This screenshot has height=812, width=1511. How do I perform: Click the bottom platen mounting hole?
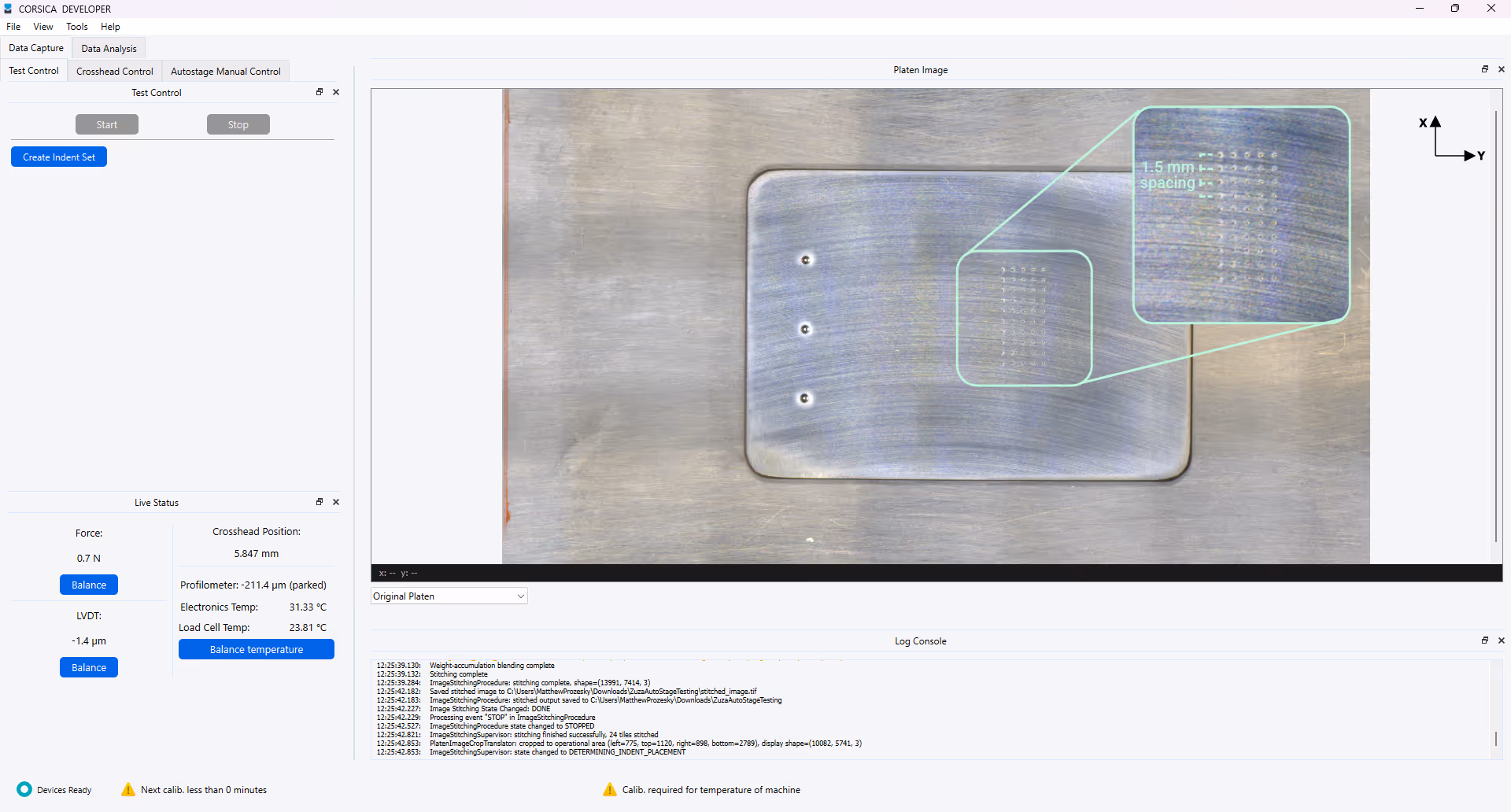point(804,398)
